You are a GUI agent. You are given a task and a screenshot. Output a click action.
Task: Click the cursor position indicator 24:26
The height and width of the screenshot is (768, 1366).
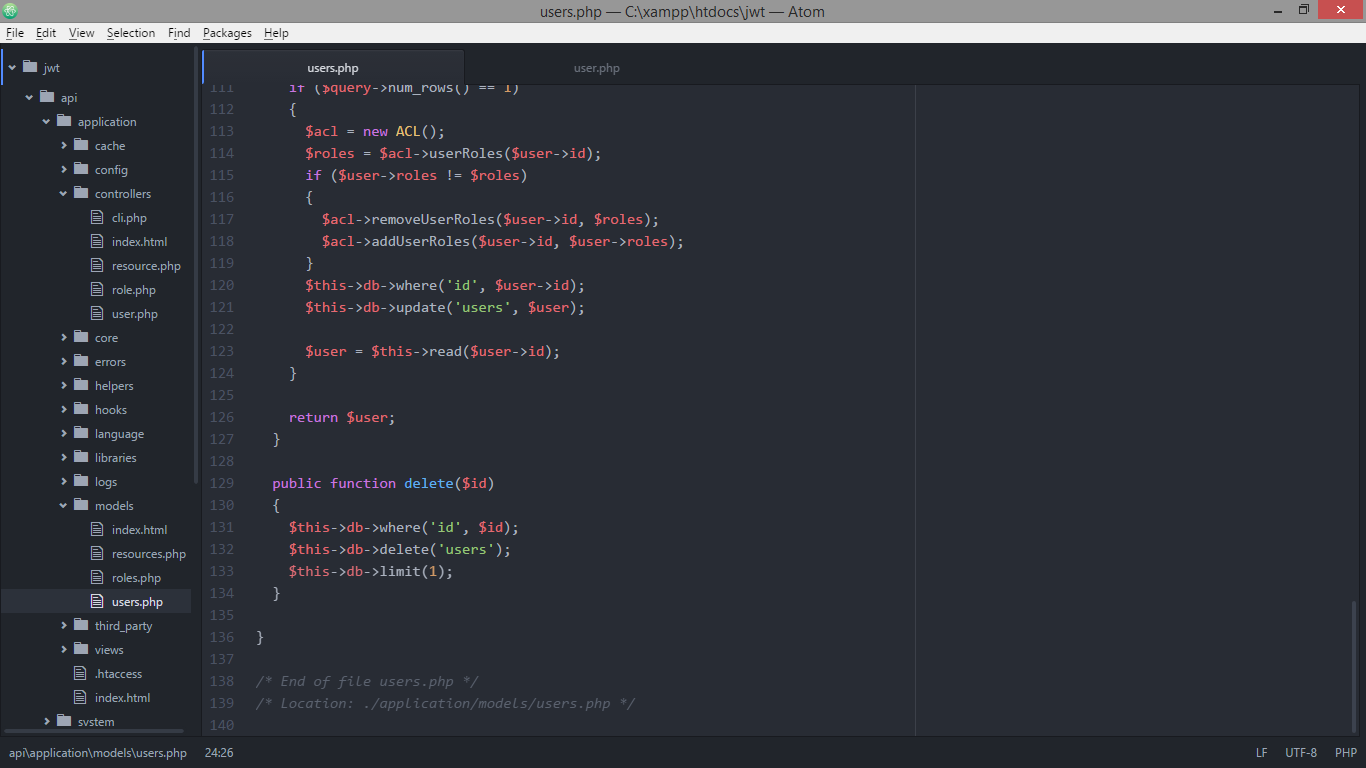click(218, 752)
